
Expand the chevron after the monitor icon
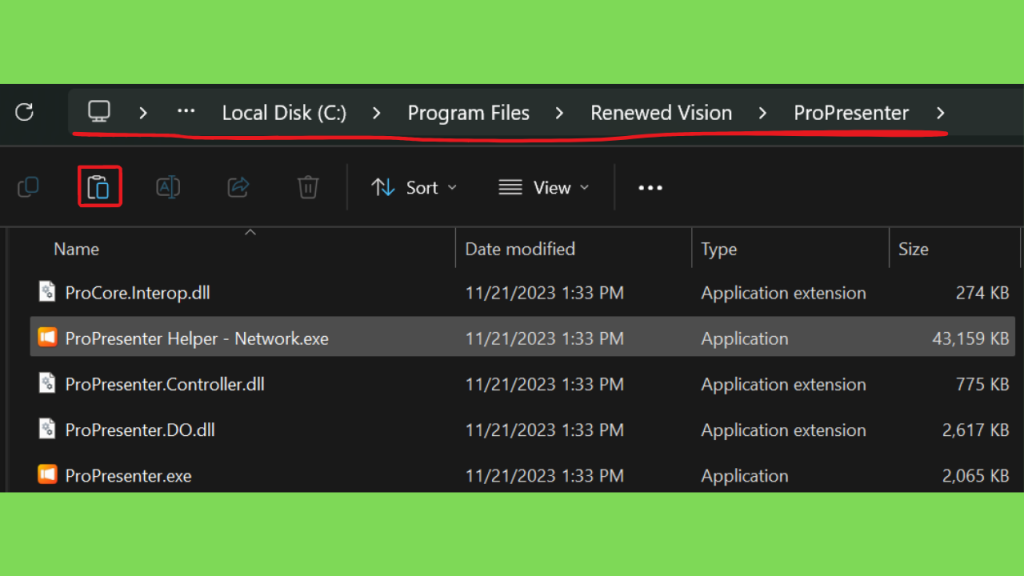pyautogui.click(x=143, y=113)
